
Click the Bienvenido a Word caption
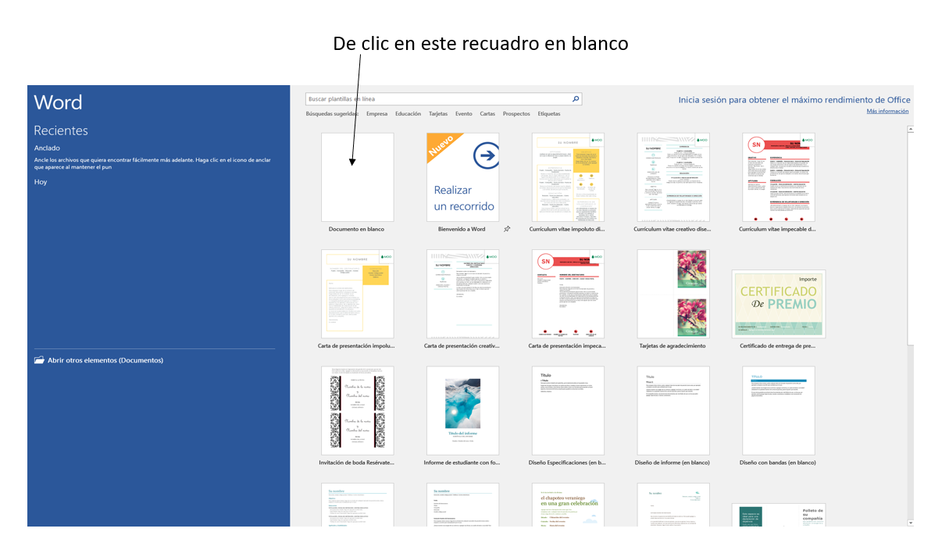click(x=462, y=229)
